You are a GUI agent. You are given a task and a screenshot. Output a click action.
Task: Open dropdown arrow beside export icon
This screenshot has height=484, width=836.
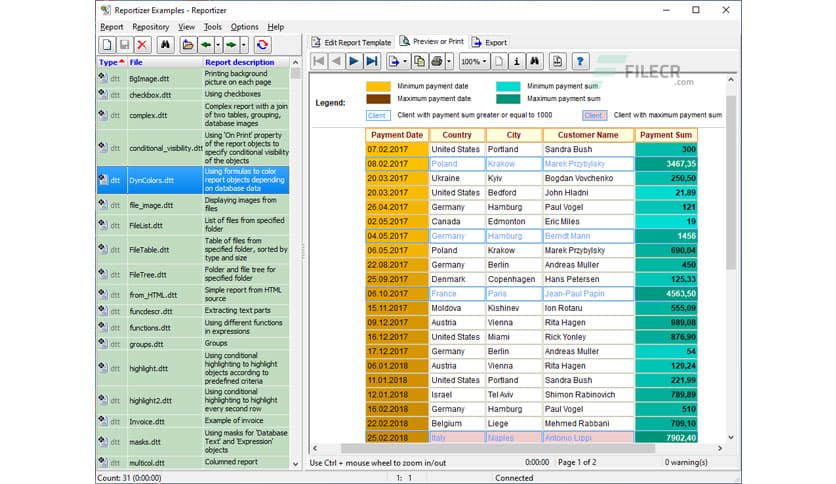click(x=405, y=61)
